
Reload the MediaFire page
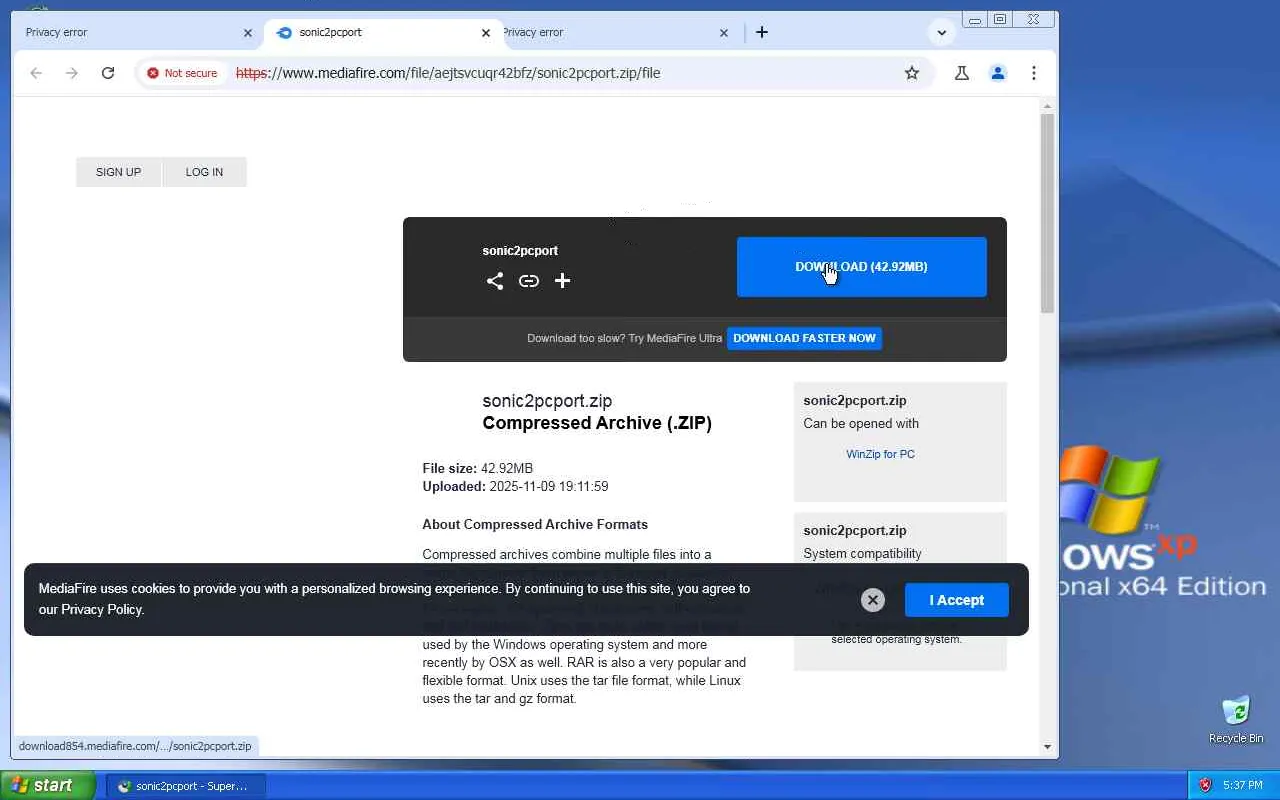[108, 73]
